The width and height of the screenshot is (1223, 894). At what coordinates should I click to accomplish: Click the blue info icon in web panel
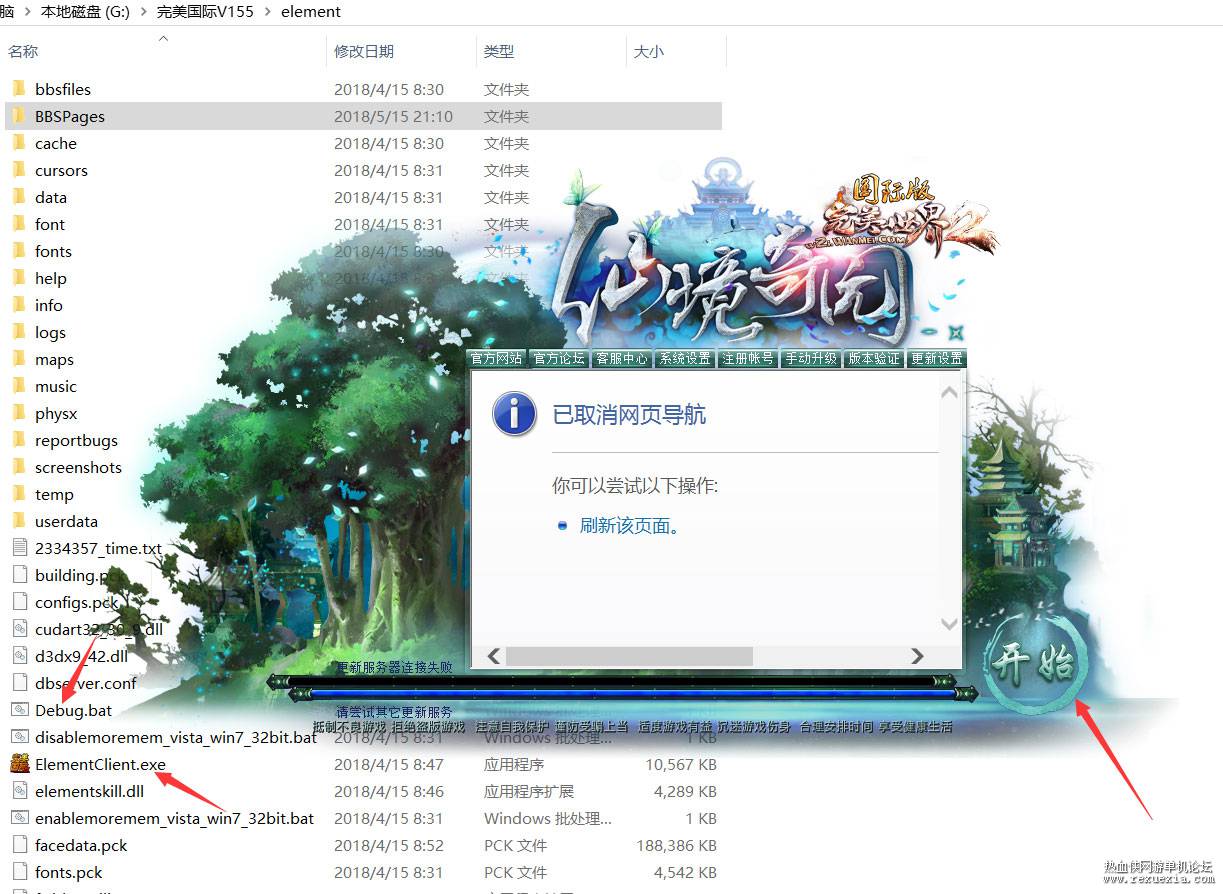(514, 414)
